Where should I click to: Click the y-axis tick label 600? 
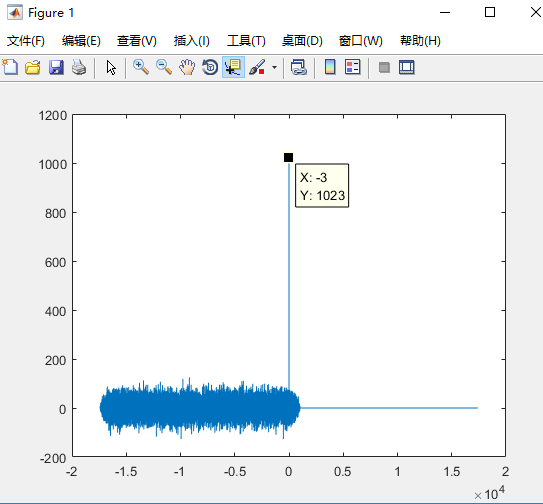coord(55,263)
